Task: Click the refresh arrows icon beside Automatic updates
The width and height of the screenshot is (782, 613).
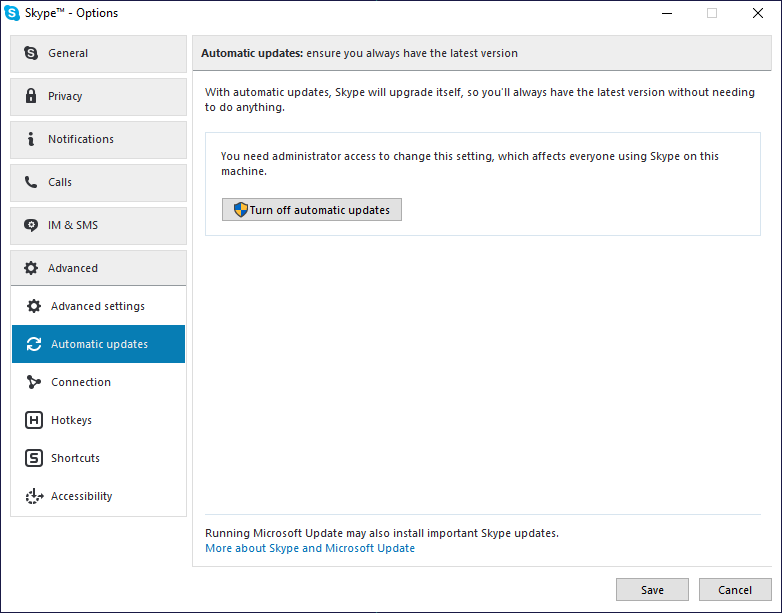Action: pos(34,344)
